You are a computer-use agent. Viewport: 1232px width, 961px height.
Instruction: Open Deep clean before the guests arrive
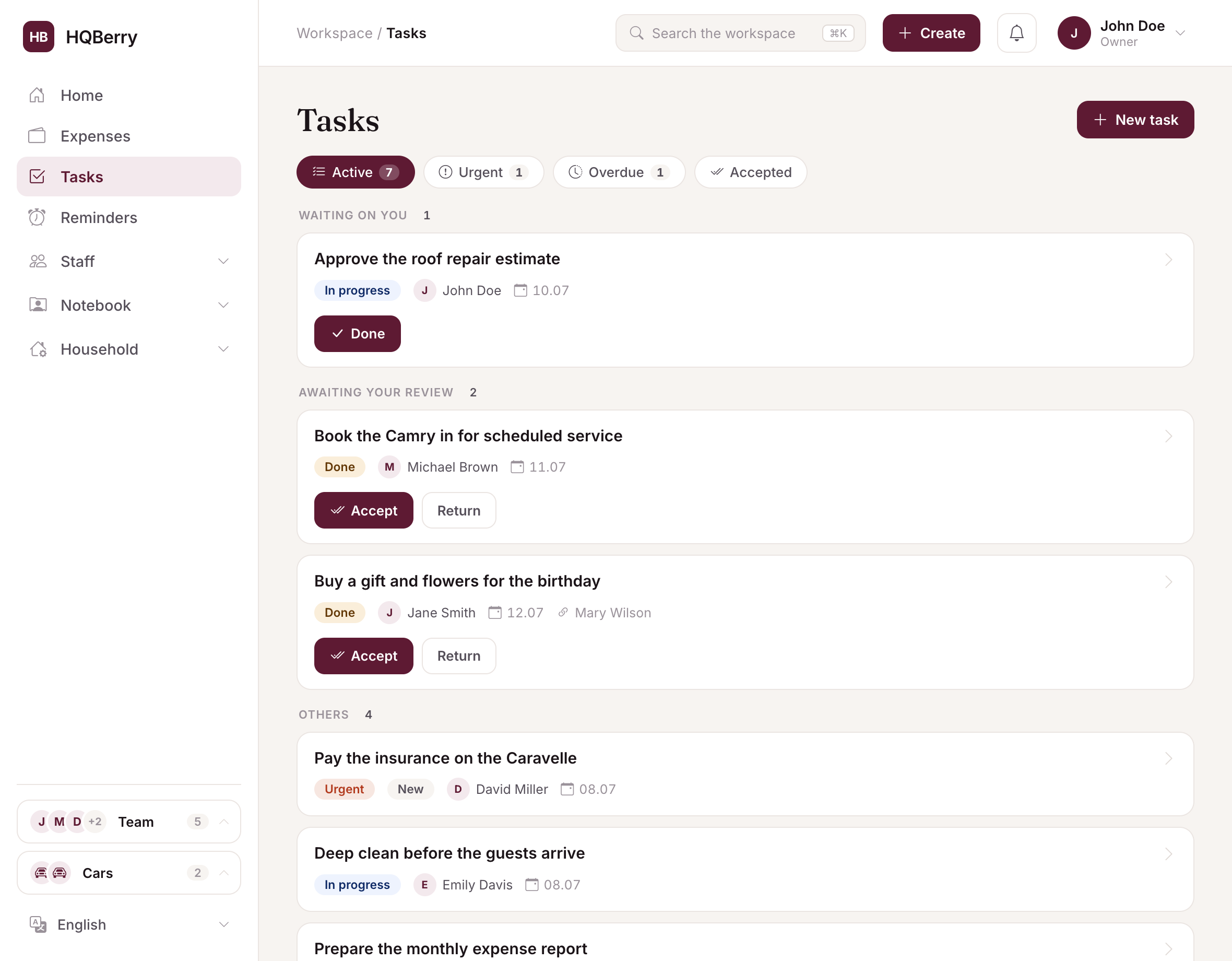coord(449,854)
